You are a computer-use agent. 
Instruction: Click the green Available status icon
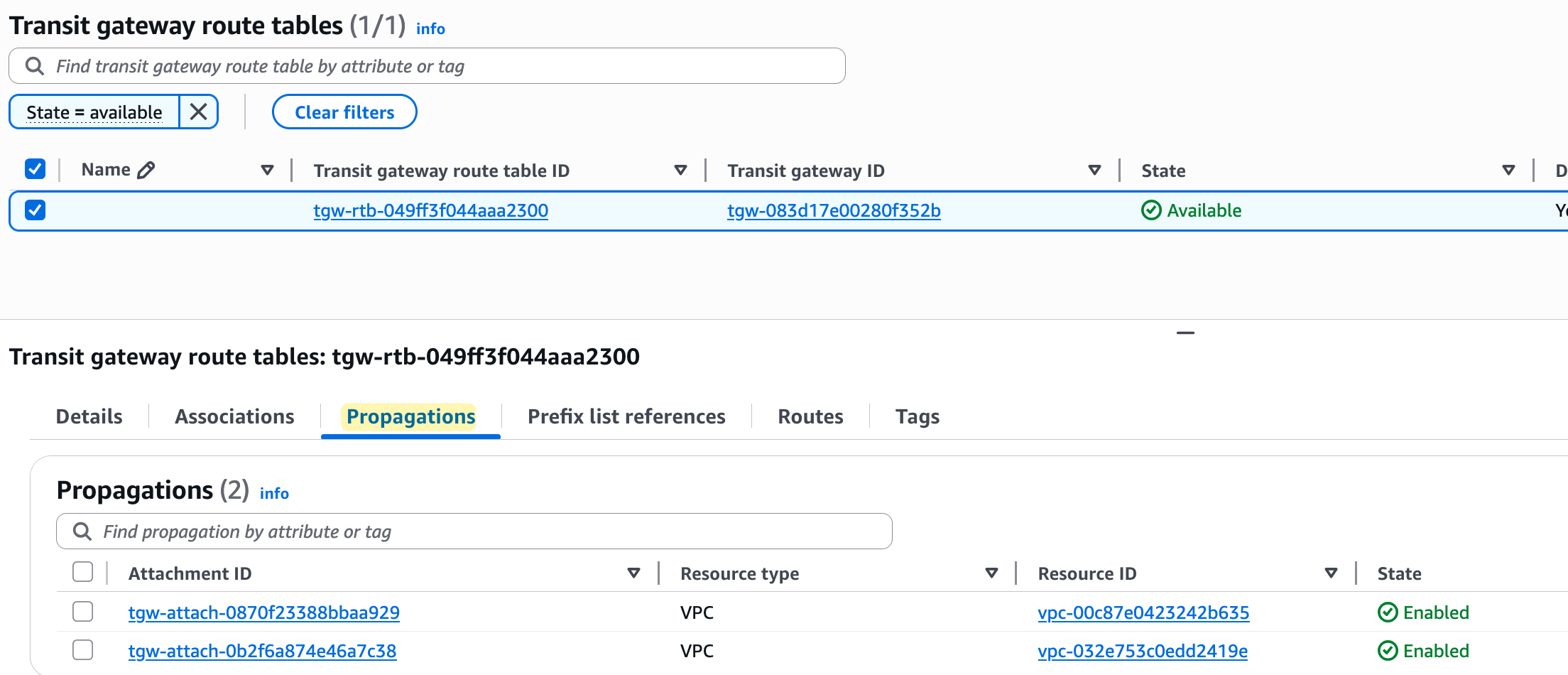coord(1151,210)
